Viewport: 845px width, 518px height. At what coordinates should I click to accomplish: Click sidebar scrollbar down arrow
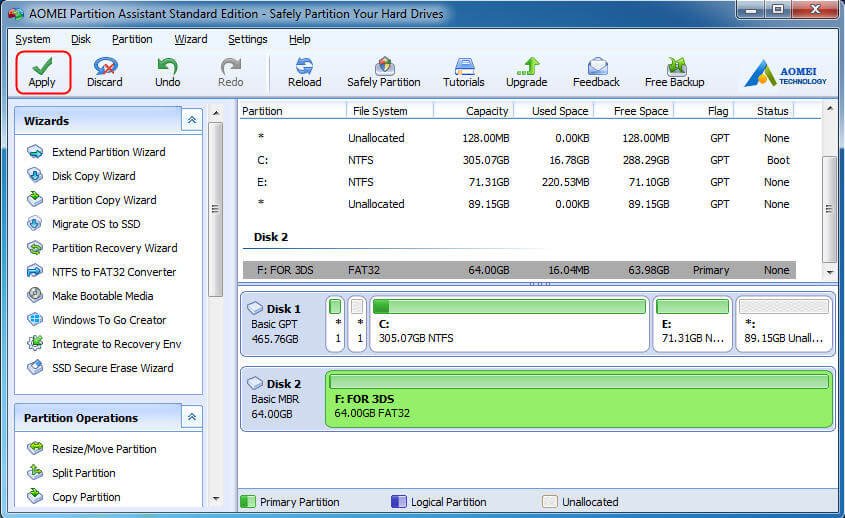[x=216, y=499]
